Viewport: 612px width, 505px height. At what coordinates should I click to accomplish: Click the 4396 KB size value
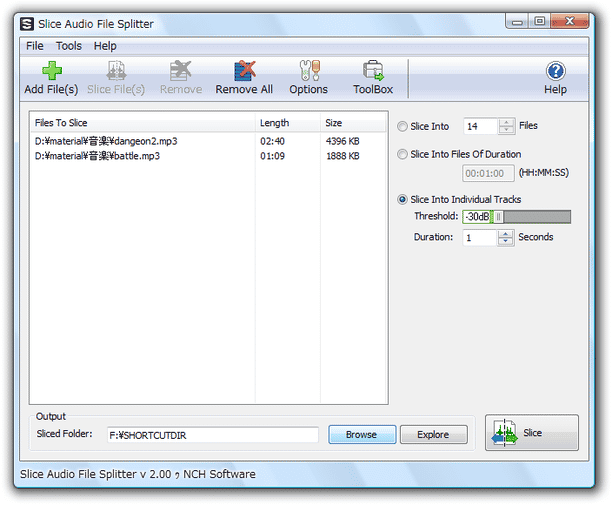(x=343, y=141)
